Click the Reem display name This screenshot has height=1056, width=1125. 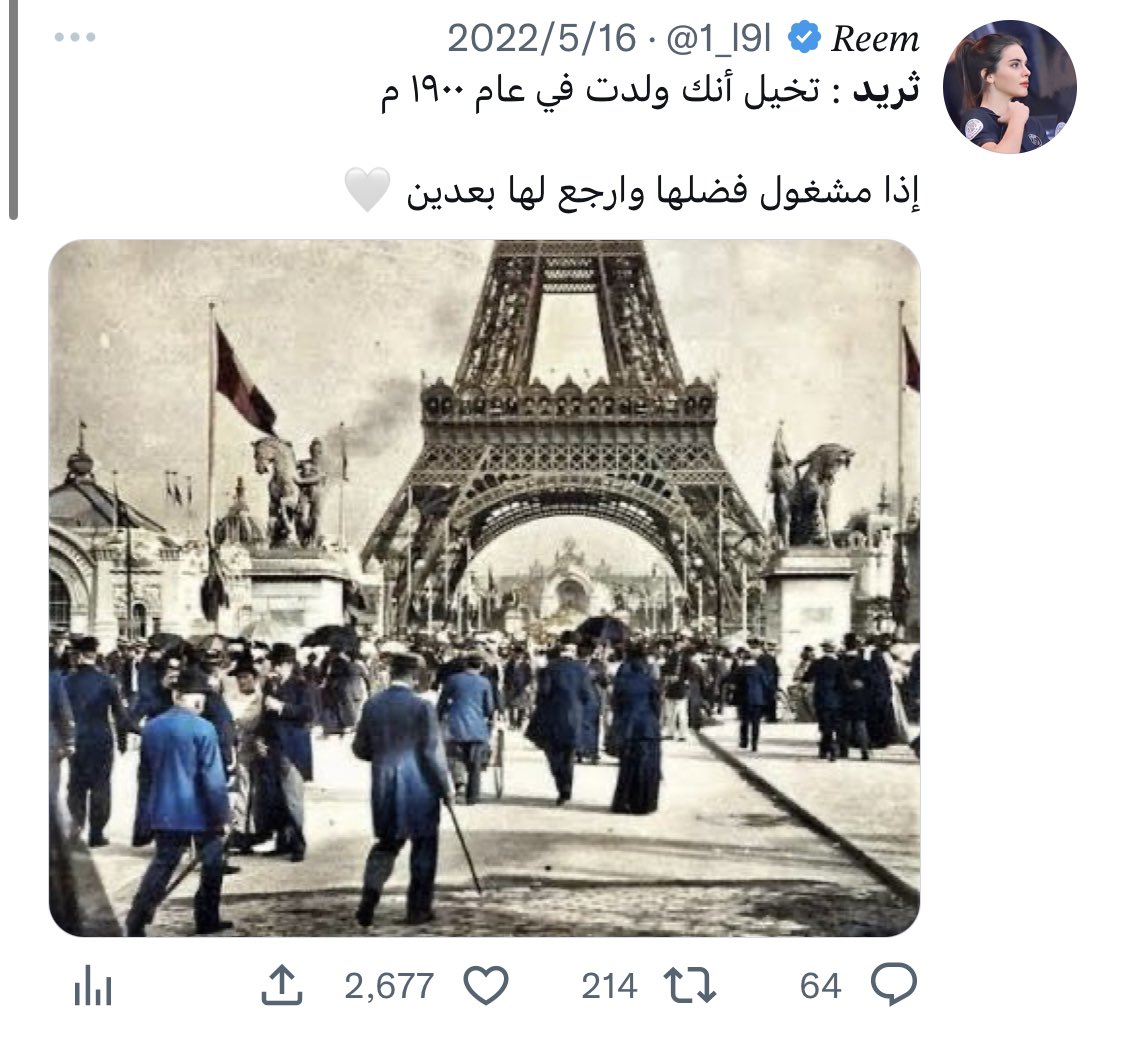point(875,39)
